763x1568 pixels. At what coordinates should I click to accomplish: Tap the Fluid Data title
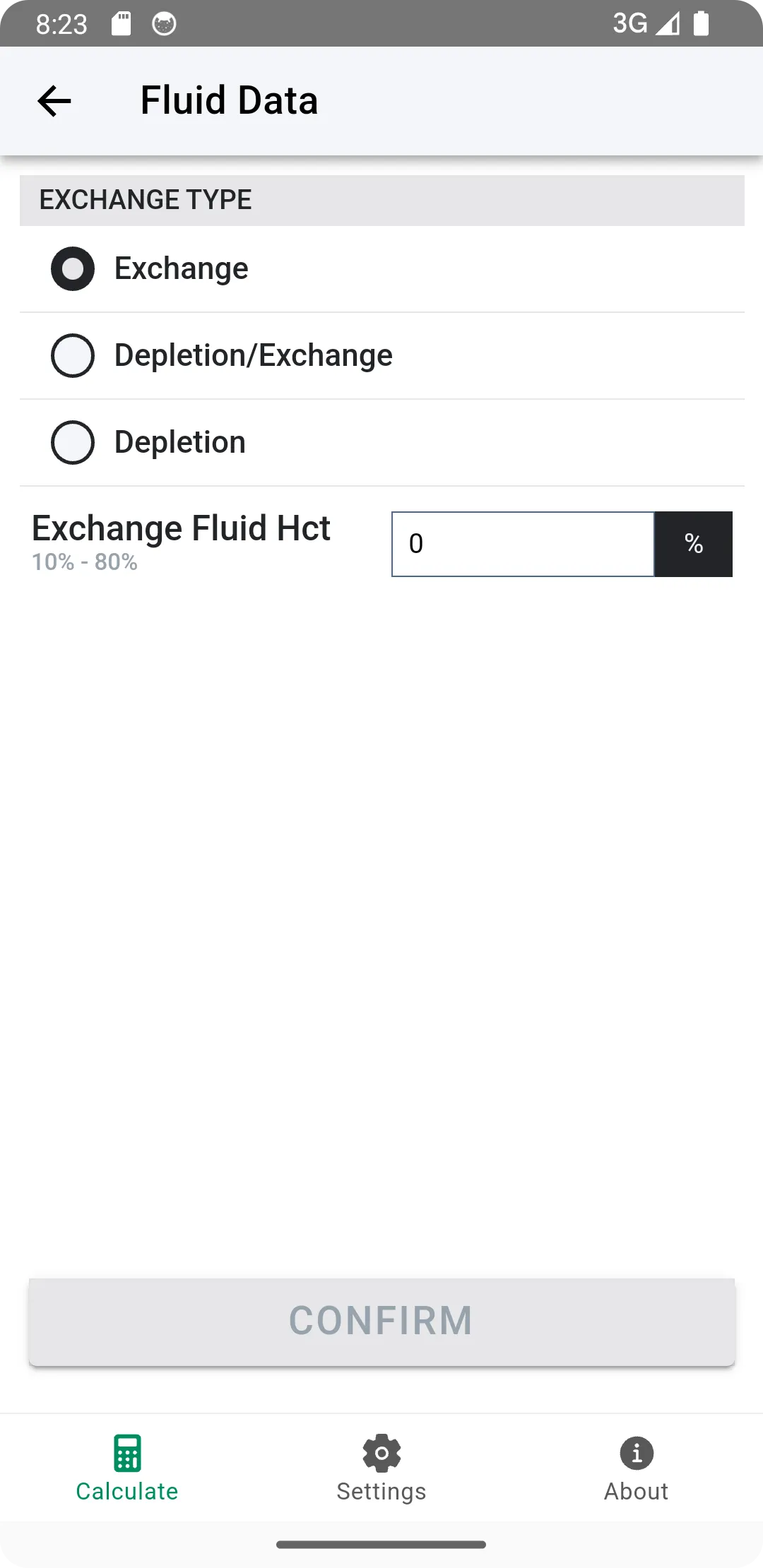229,100
